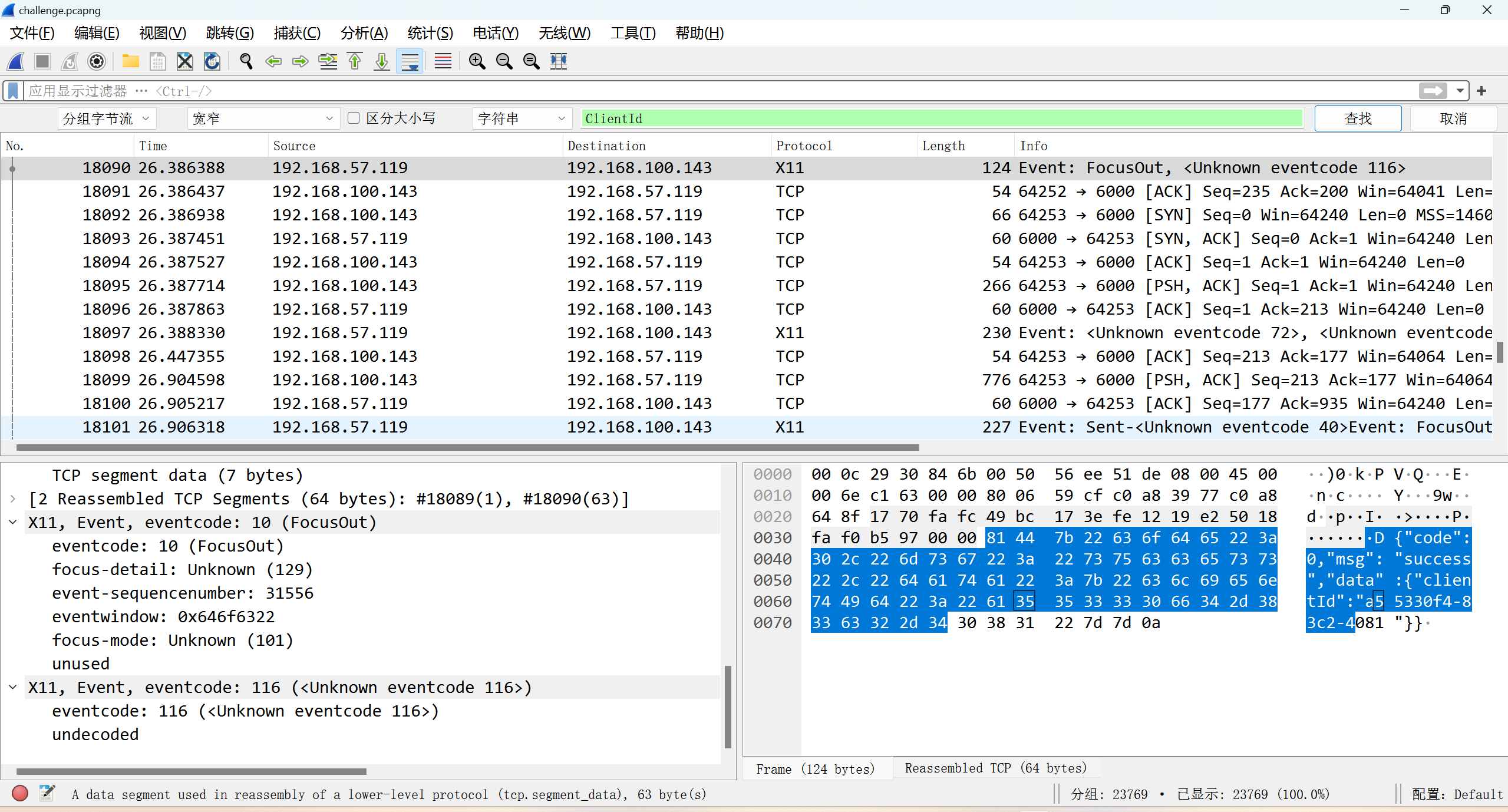
Task: Collapse the X11 eventcode 116 node
Action: coord(13,687)
